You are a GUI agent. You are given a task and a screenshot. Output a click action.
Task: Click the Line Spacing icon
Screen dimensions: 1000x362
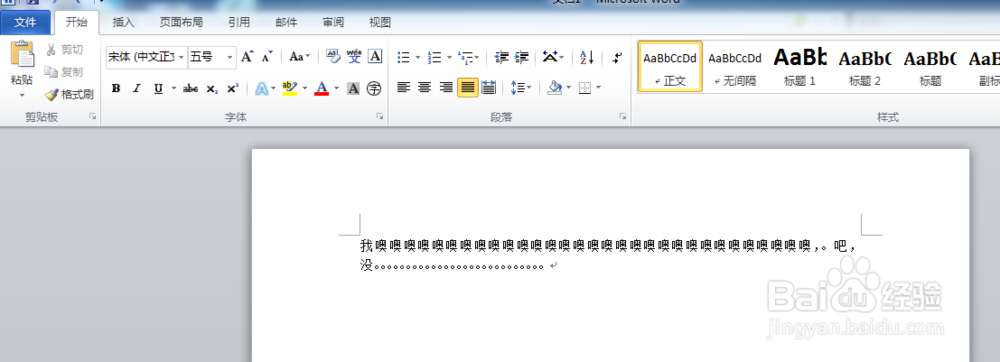click(517, 88)
